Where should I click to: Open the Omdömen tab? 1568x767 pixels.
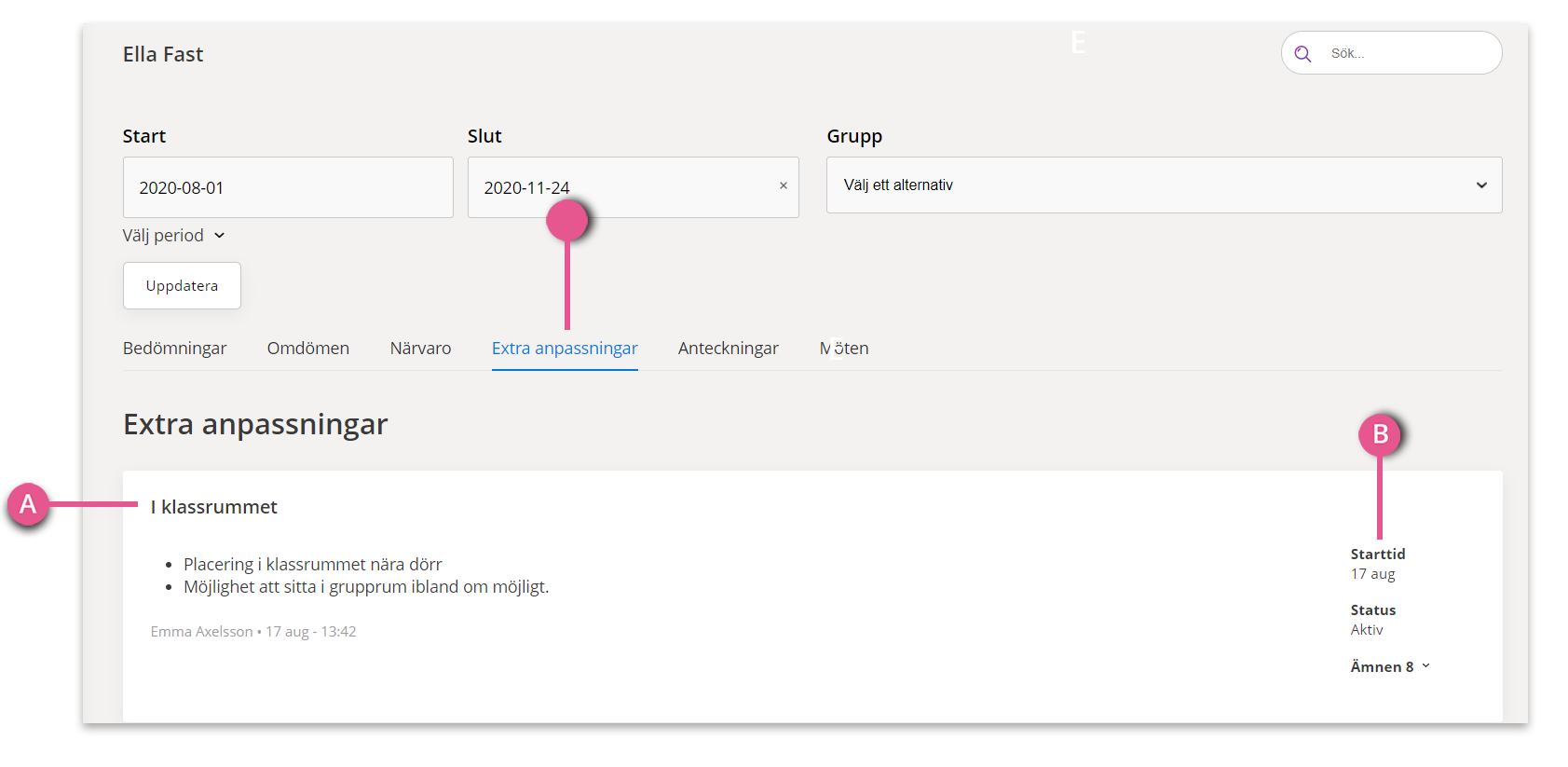[308, 348]
